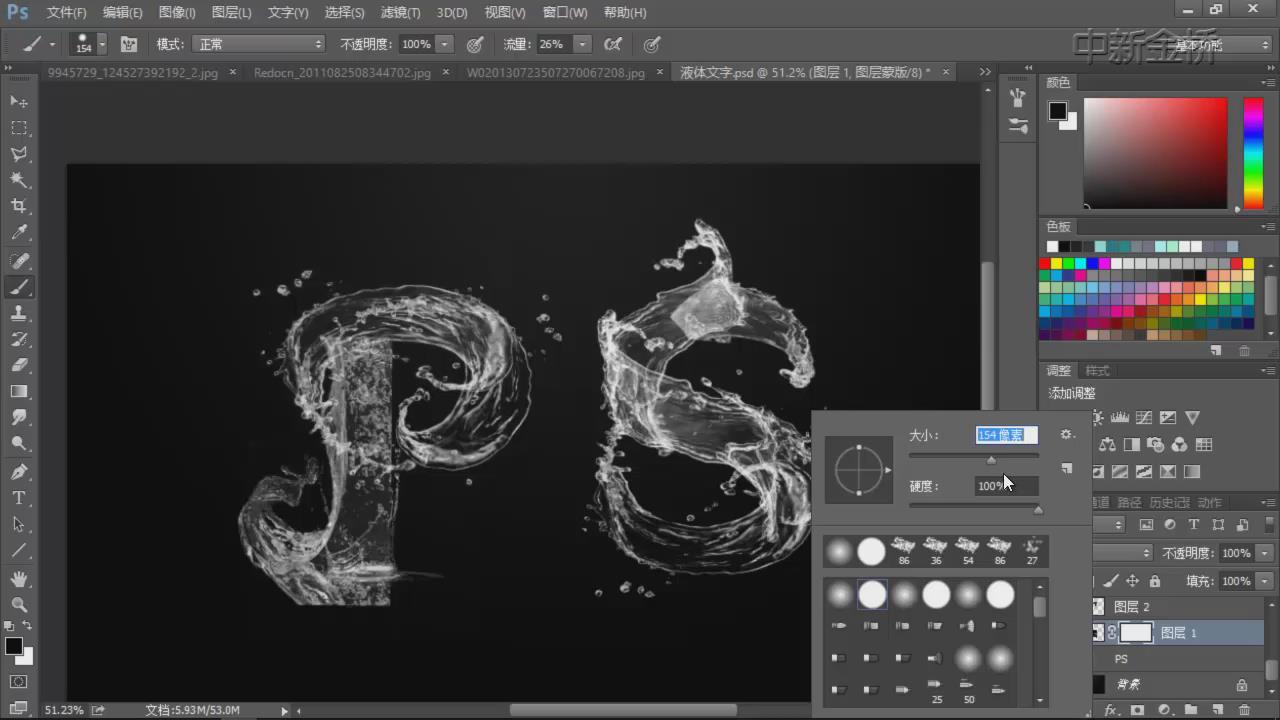Select the Horizontal Type tool
Screen dimensions: 1280x720
click(19, 497)
